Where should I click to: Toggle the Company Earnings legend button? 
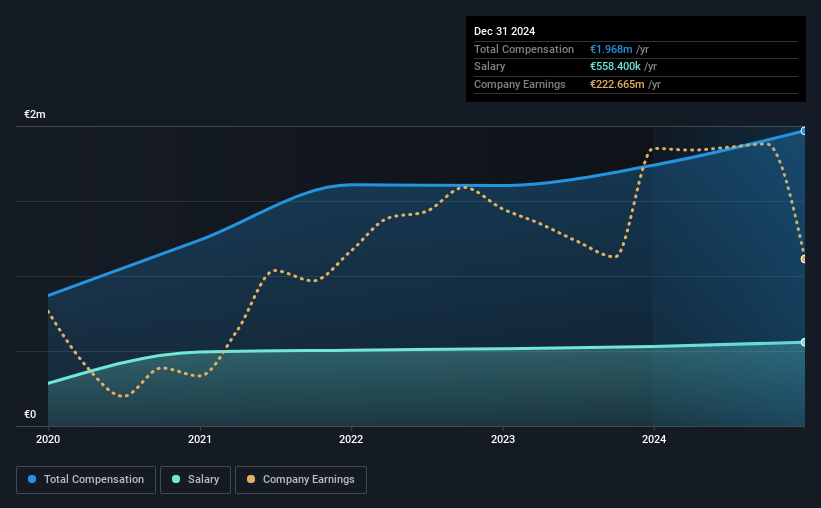(301, 480)
